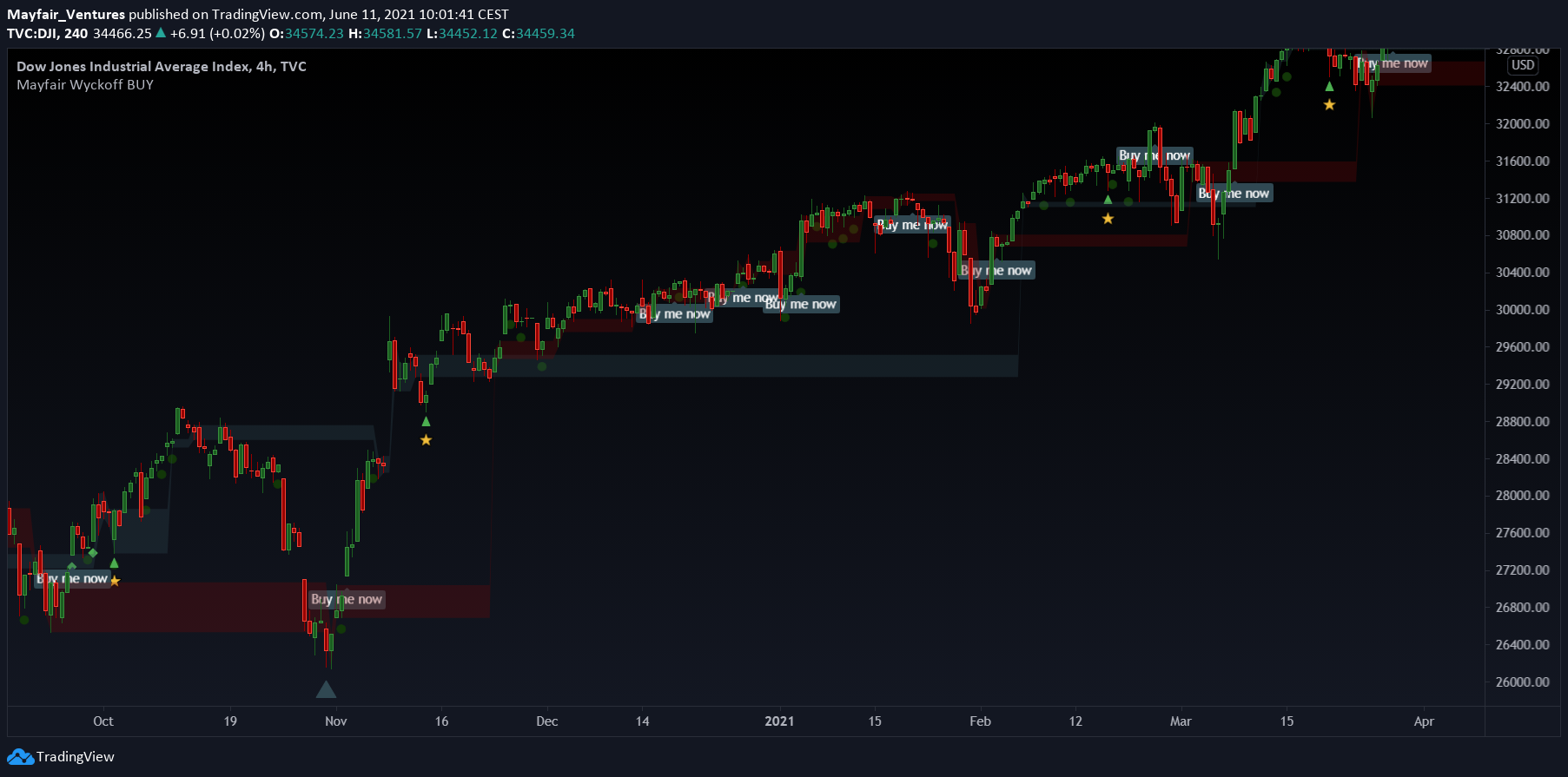
Task: Click the gold star under the February green arrow
Action: coord(1108,219)
